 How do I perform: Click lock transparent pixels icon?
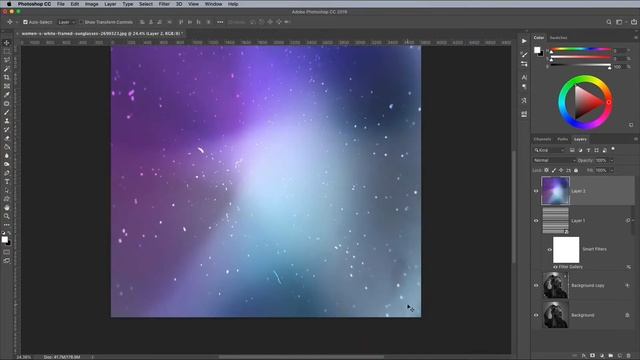[547, 170]
